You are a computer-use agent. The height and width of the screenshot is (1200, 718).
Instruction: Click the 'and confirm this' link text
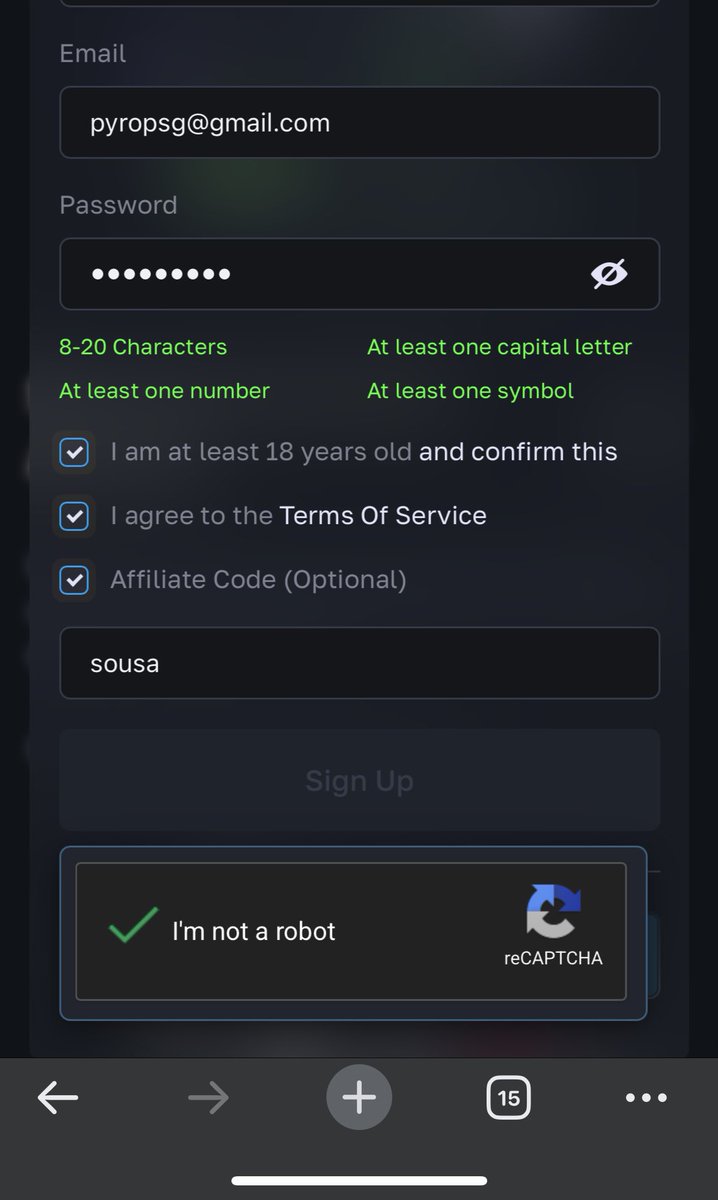coord(518,452)
